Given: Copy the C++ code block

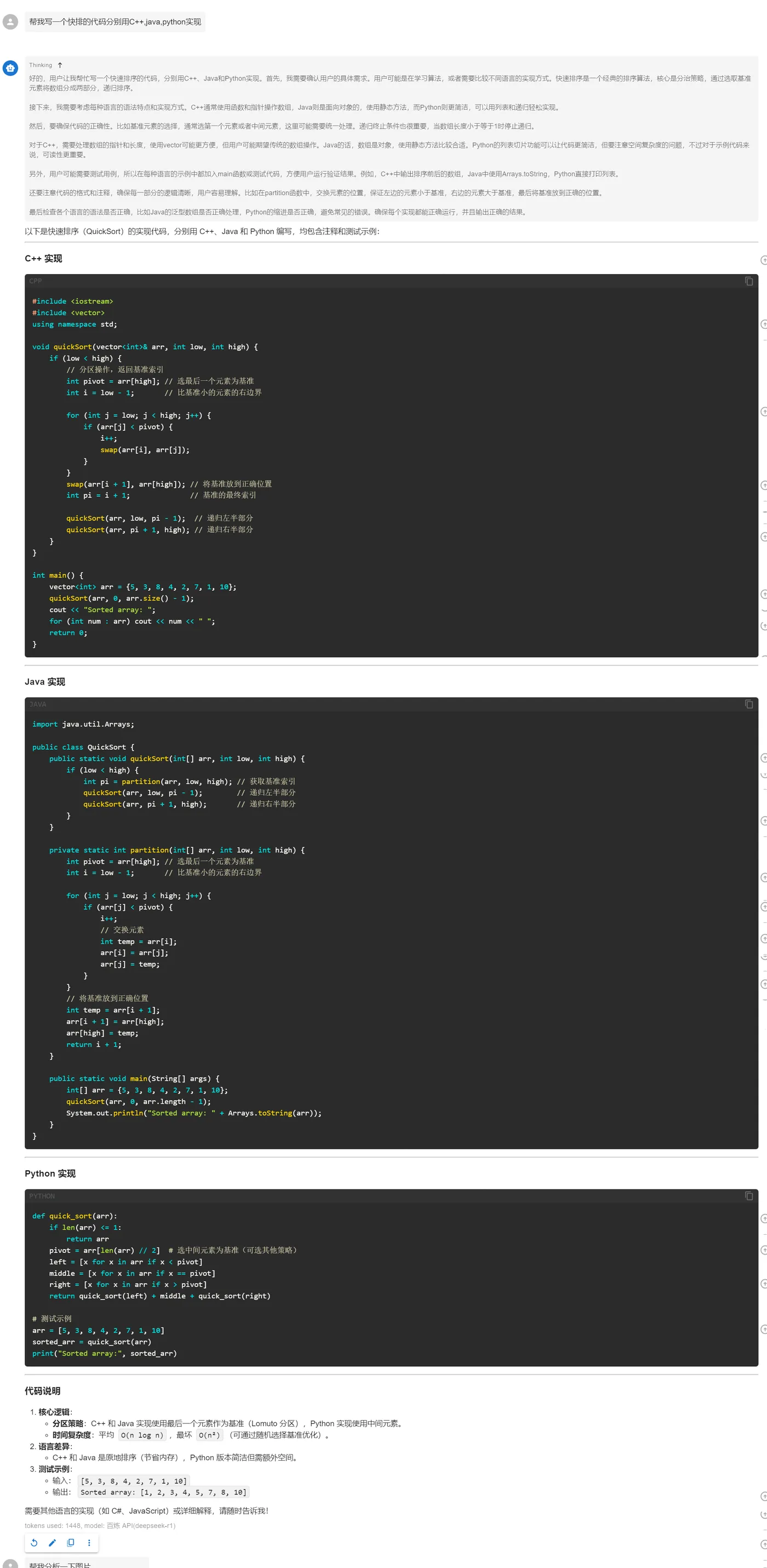Looking at the screenshot, I should pos(749,281).
